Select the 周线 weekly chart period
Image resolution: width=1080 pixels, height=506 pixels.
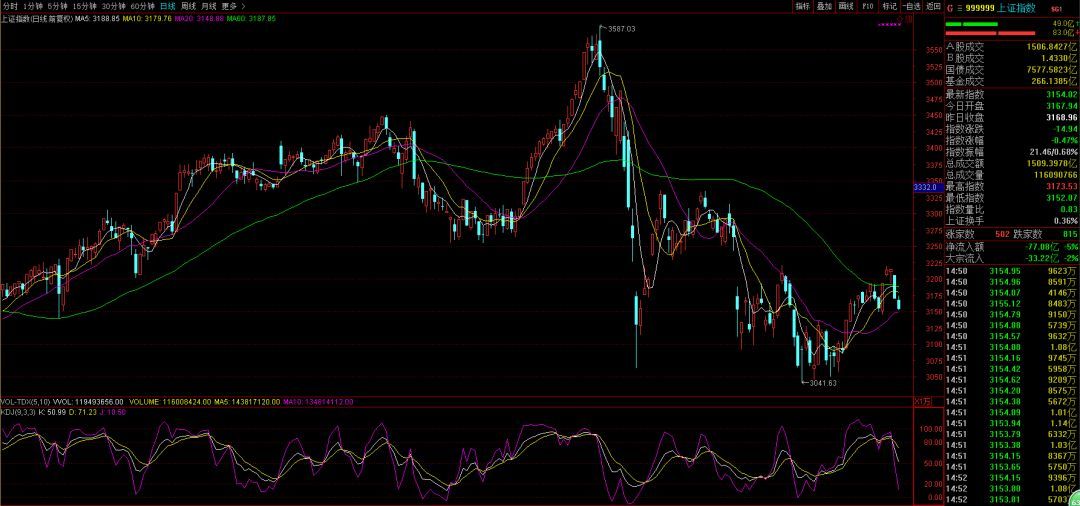click(x=188, y=6)
